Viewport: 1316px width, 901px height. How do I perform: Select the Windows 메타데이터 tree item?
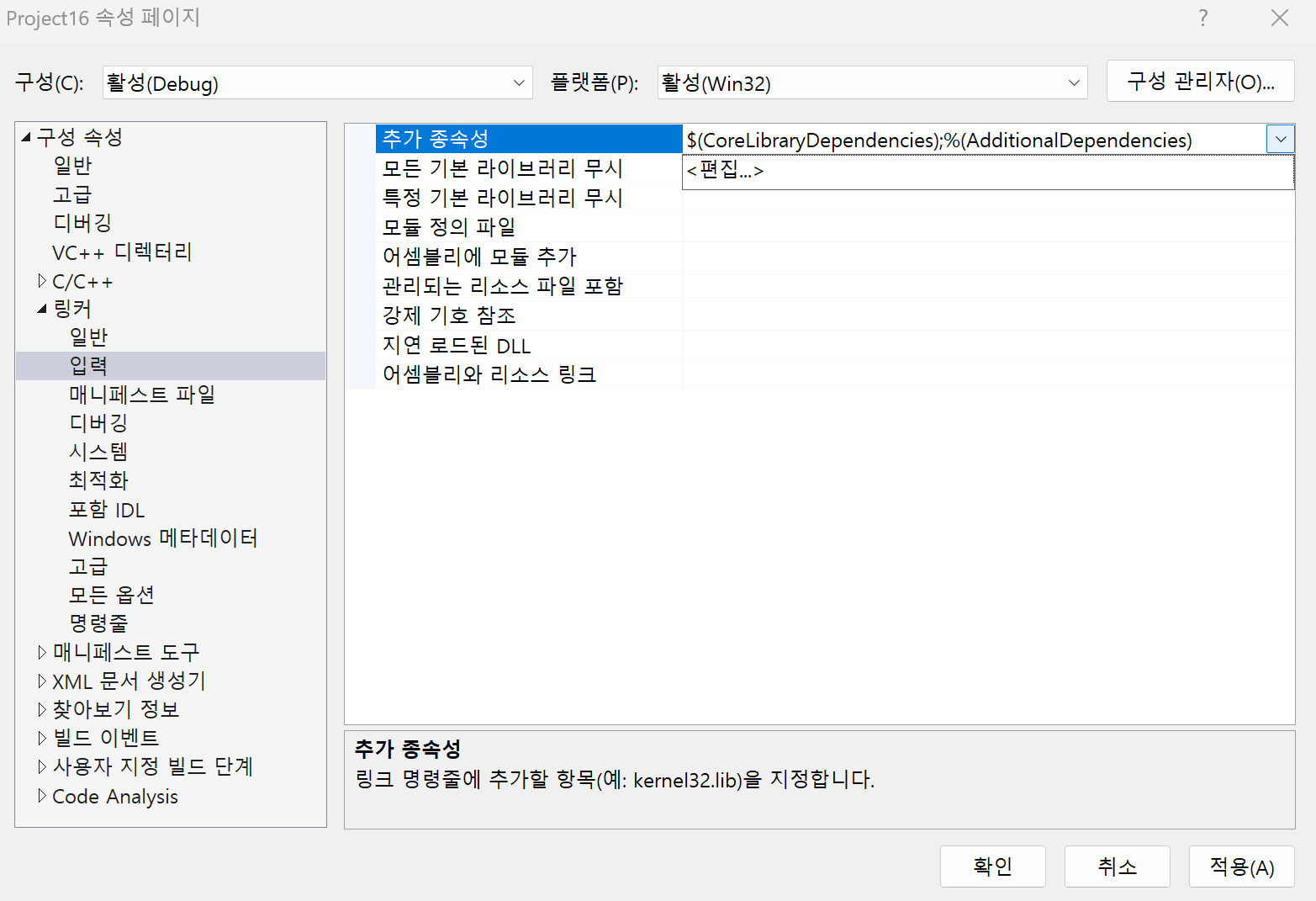[x=163, y=538]
